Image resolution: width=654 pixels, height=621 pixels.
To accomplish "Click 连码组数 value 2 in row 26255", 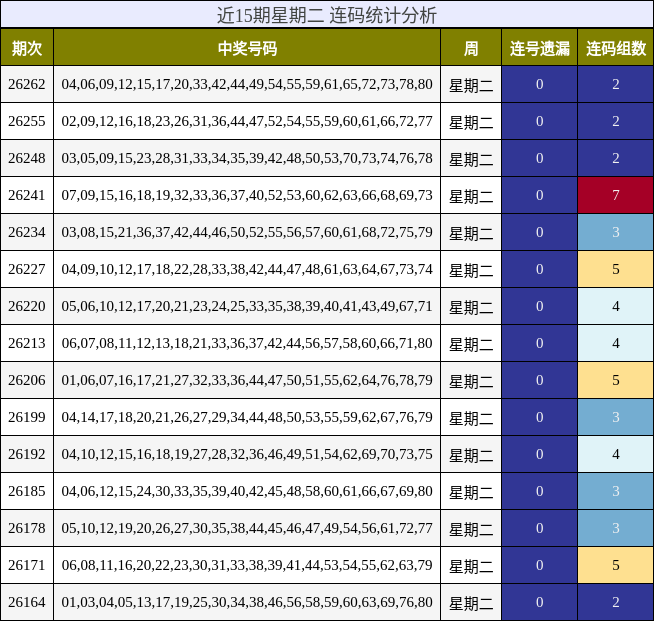I will pos(616,121).
